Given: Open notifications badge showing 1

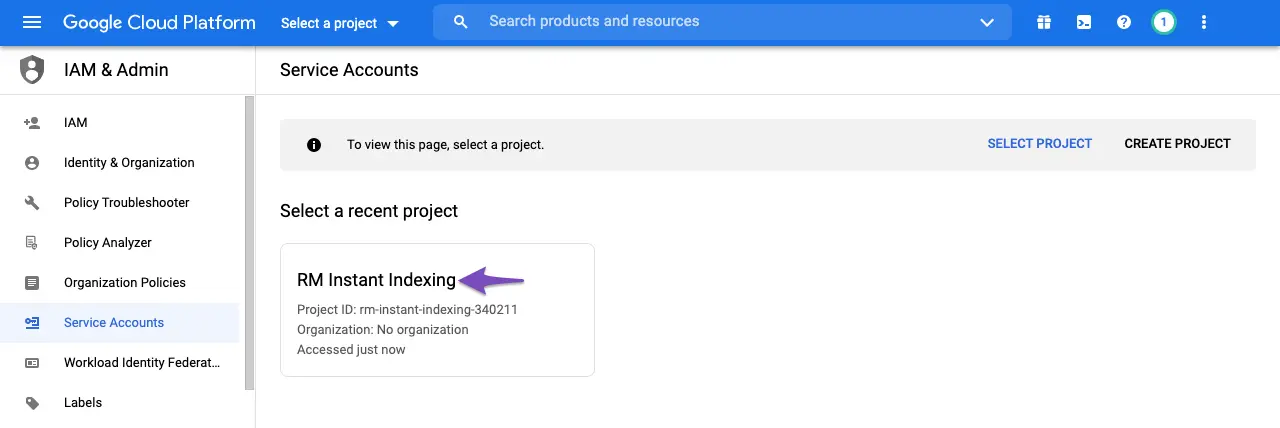Looking at the screenshot, I should tap(1164, 22).
